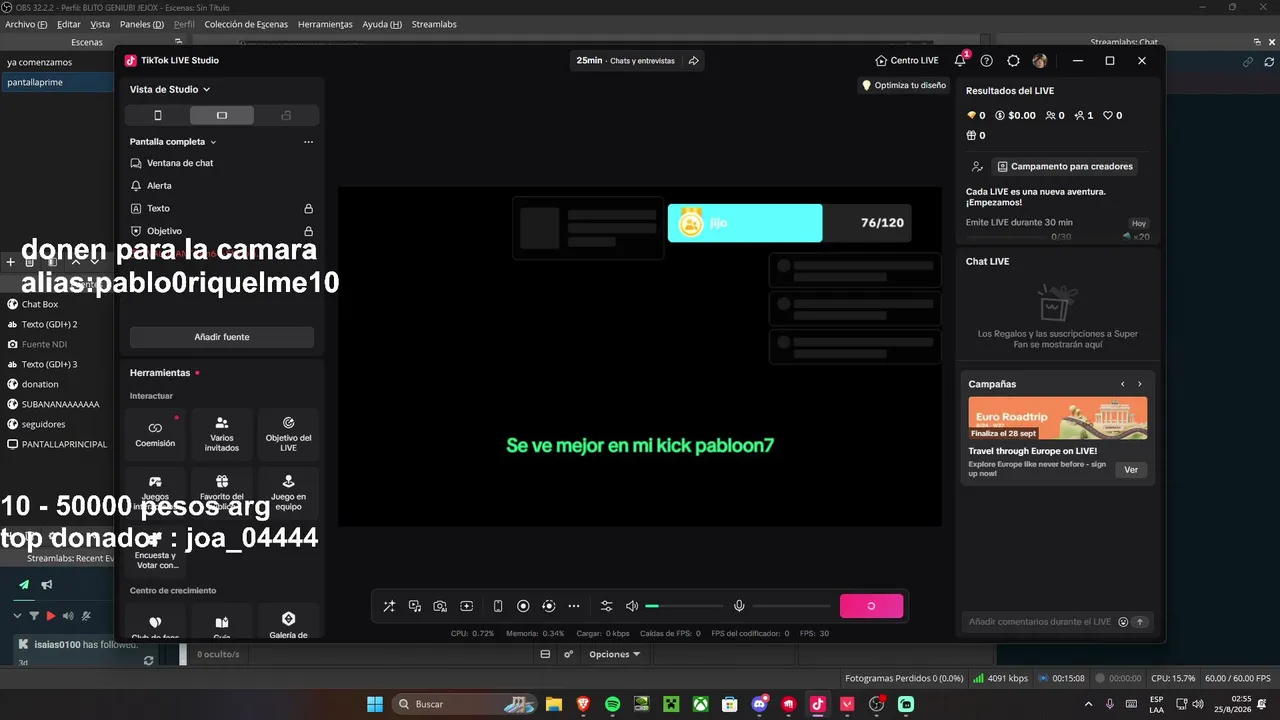Click the magic wand effects icon
The image size is (1280, 720).
[x=389, y=606]
